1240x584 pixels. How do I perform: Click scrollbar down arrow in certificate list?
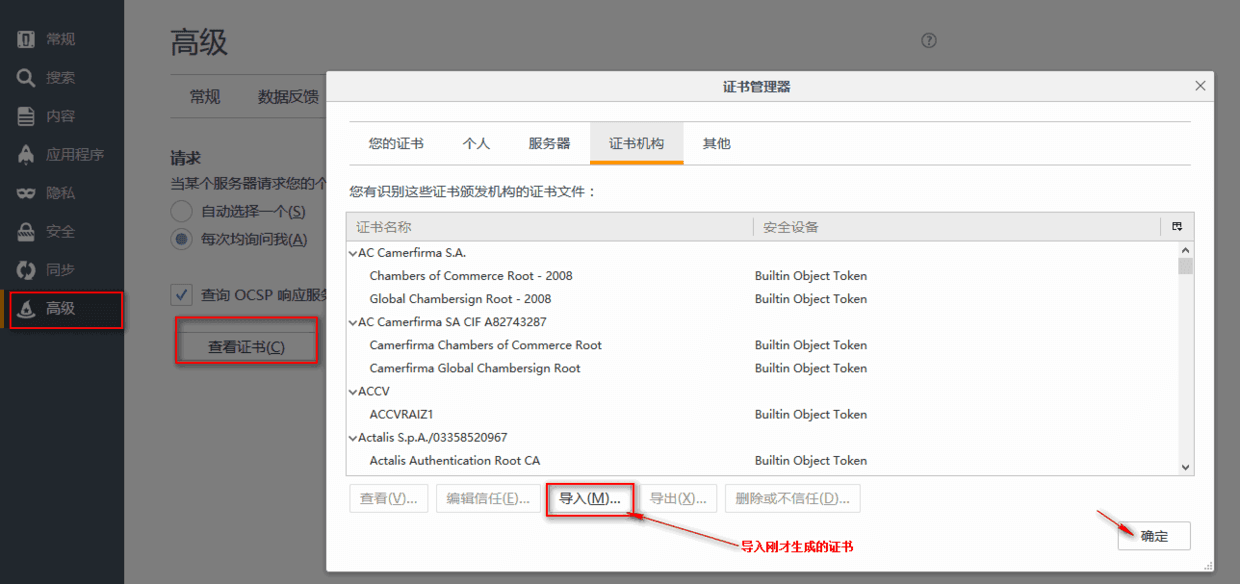pyautogui.click(x=1186, y=466)
